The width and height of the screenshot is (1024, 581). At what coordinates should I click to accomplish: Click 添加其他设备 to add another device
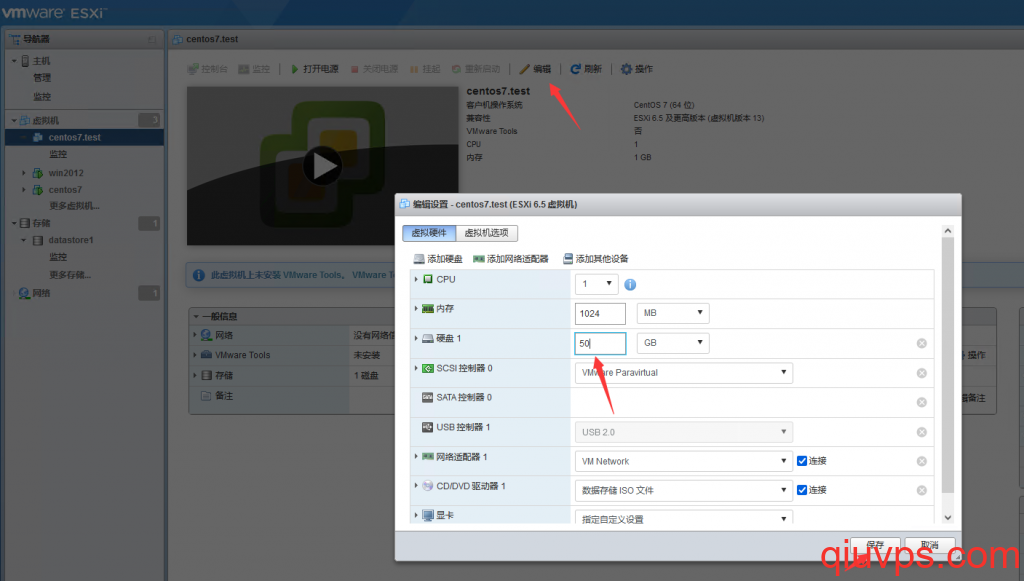tap(596, 259)
